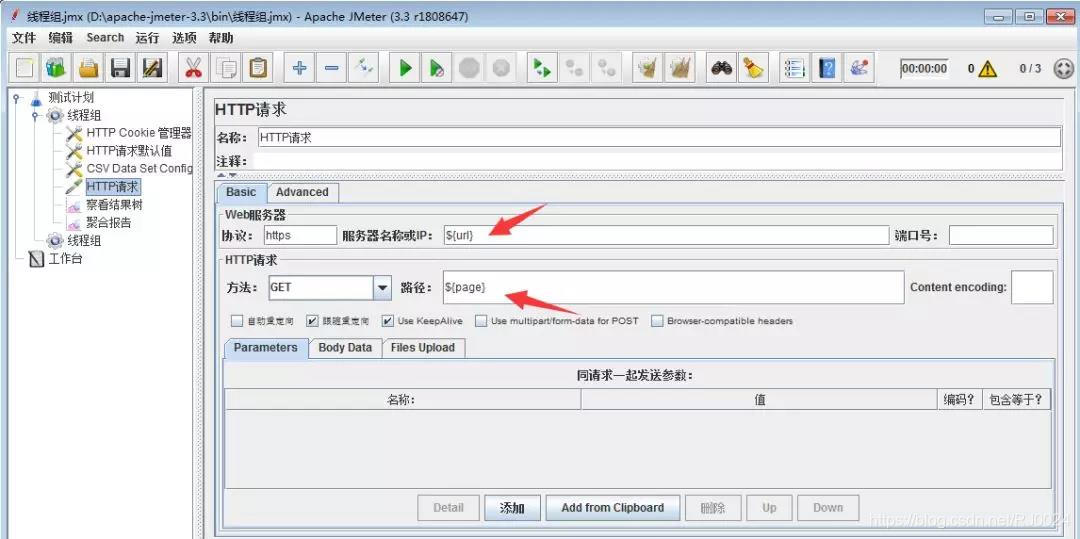
Task: Switch to the Files Upload tab
Action: [x=423, y=348]
